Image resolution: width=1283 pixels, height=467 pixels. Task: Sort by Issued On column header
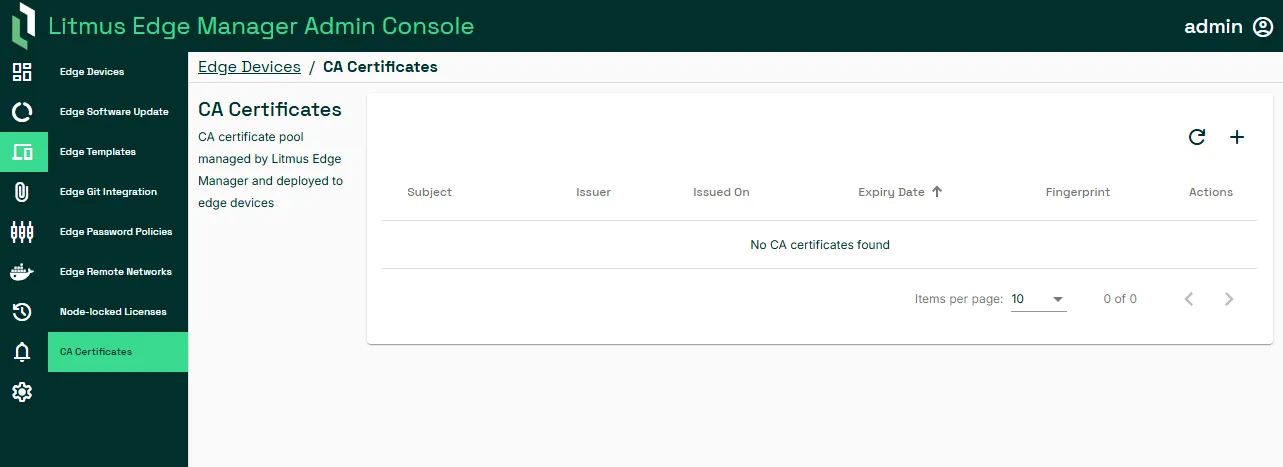(721, 192)
